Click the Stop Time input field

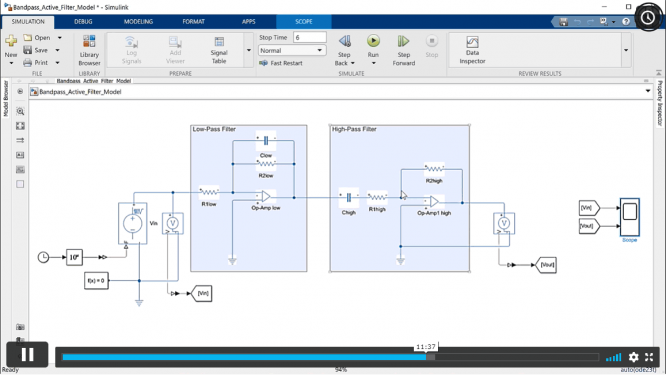tap(310, 38)
